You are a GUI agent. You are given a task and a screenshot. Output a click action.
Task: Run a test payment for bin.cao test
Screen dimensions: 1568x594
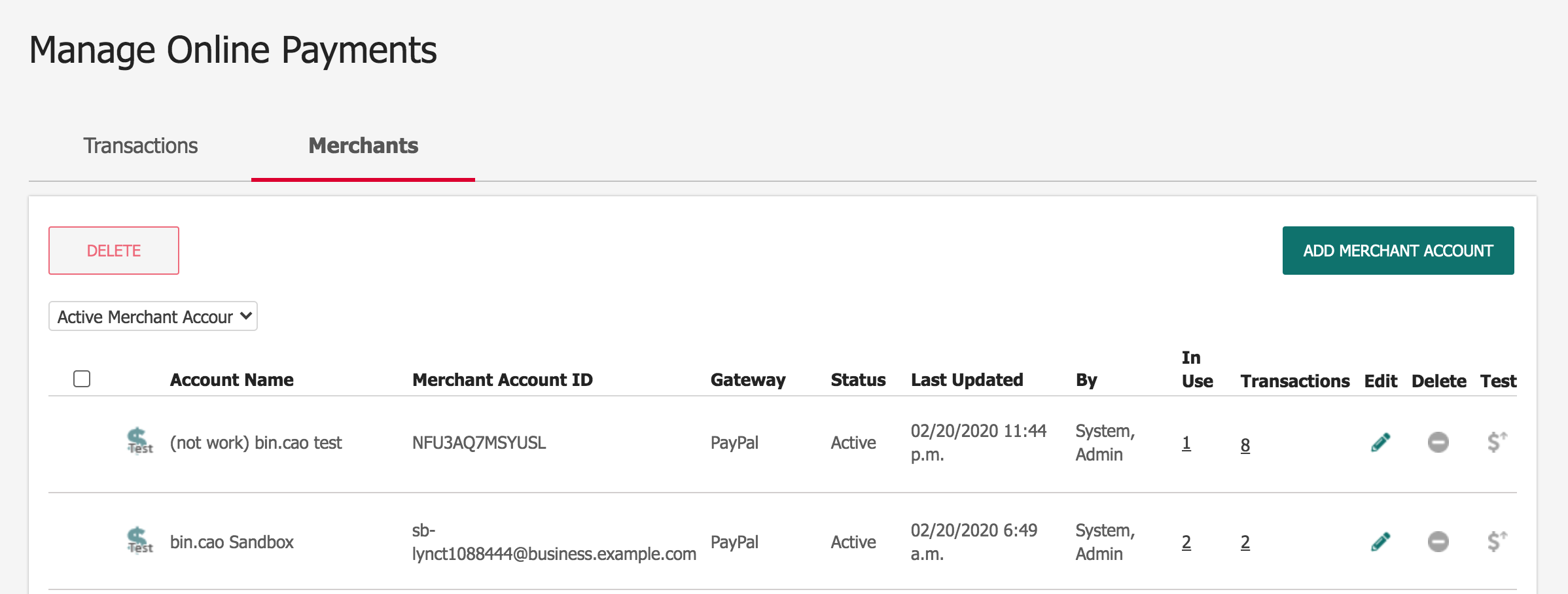(1497, 443)
